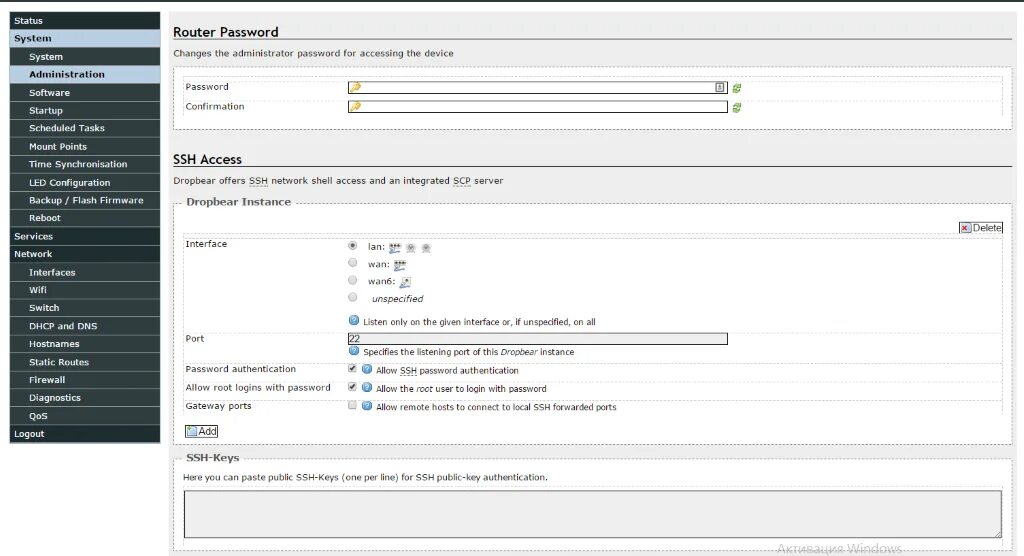Click help icon under Interface options
The image size is (1024, 556).
354,321
